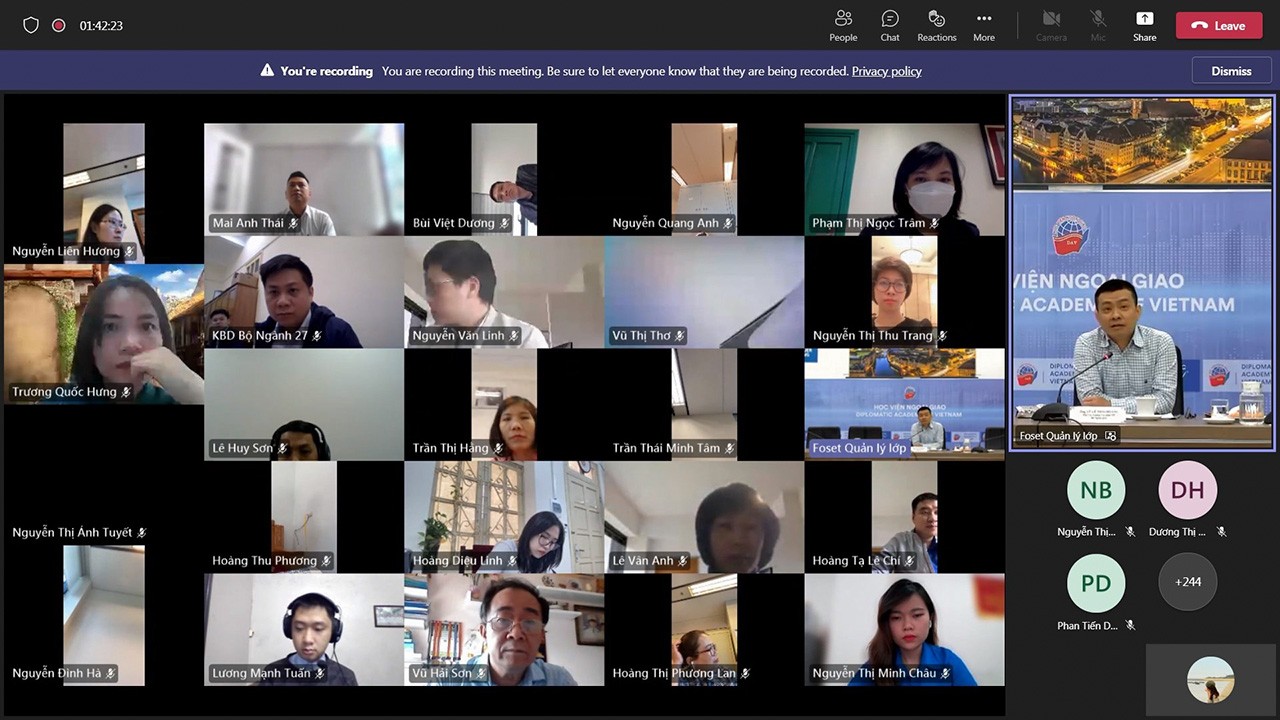Viewport: 1280px width, 720px height.
Task: Click your self-view thumbnail
Action: coord(1210,680)
